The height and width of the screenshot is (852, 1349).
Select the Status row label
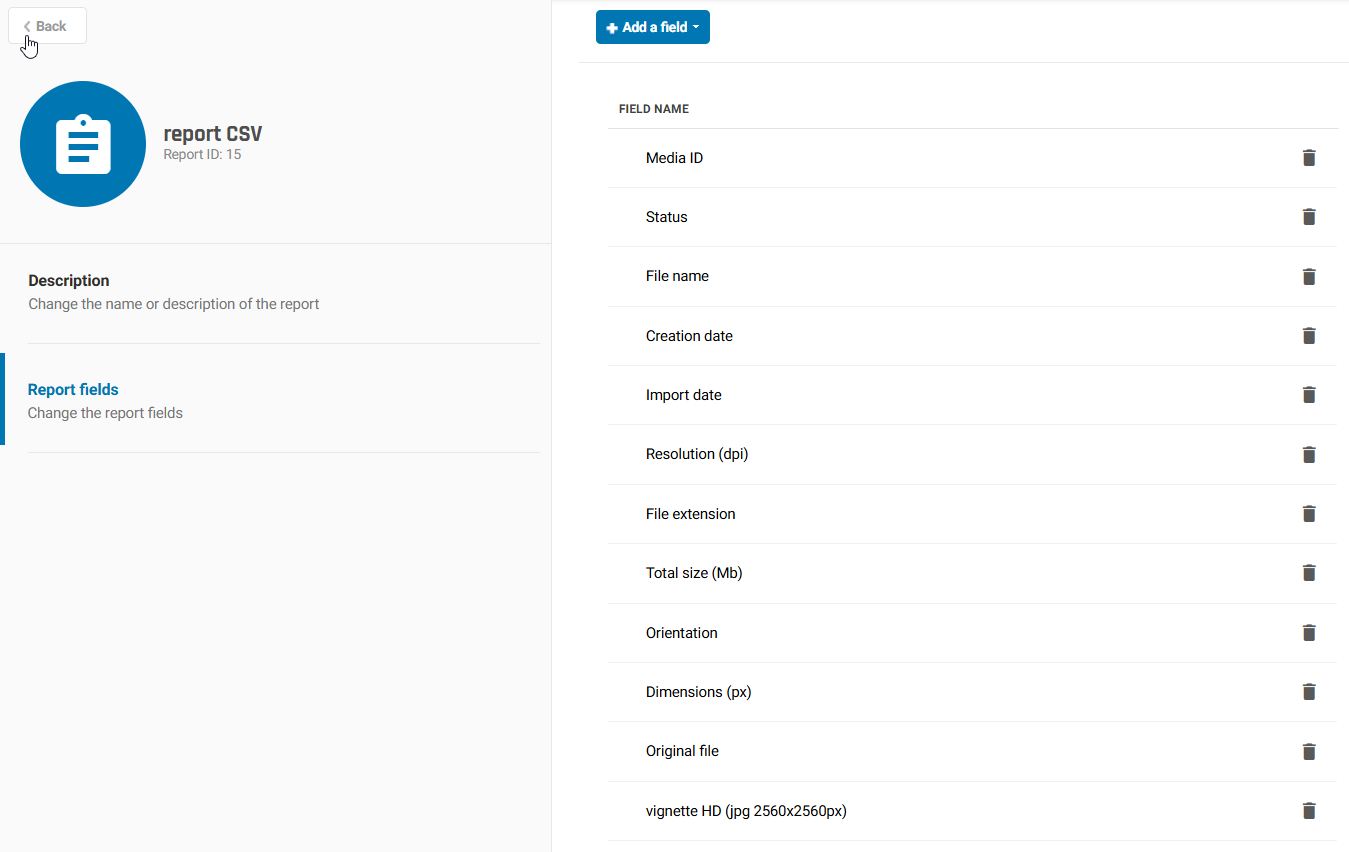666,217
